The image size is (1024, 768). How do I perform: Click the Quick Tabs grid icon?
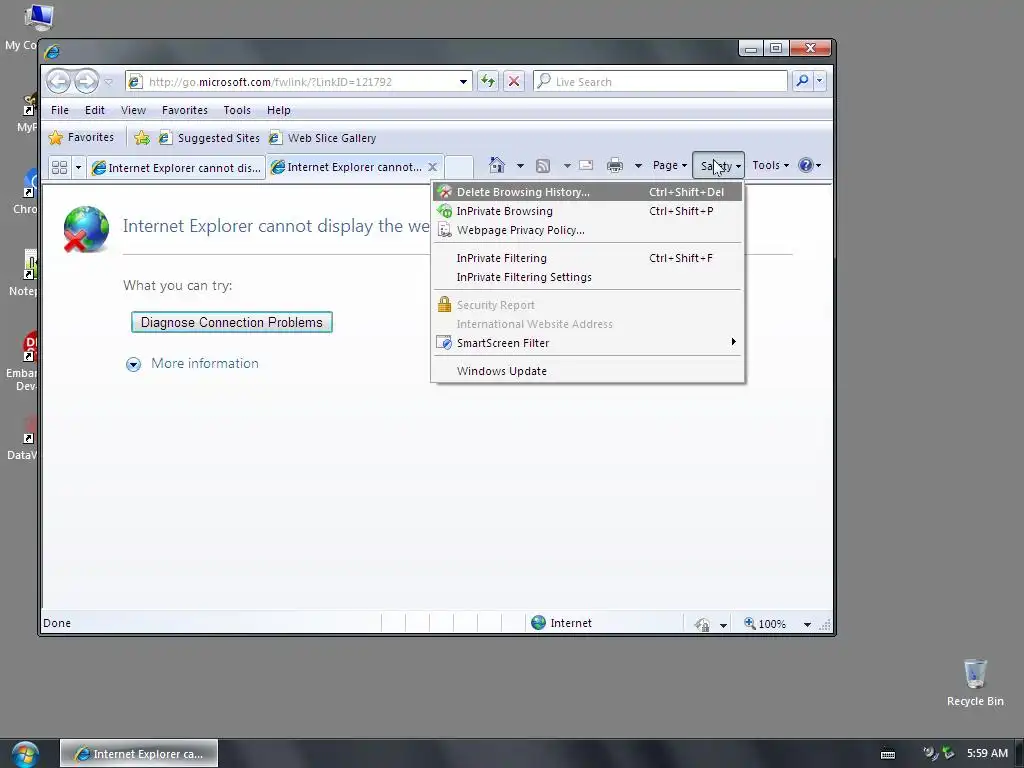point(59,167)
